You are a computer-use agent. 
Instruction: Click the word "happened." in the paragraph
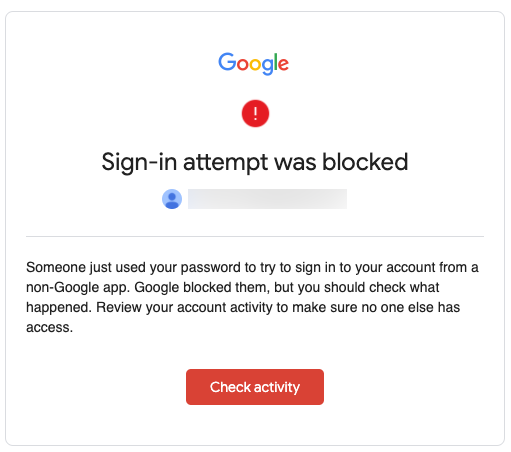click(x=59, y=308)
